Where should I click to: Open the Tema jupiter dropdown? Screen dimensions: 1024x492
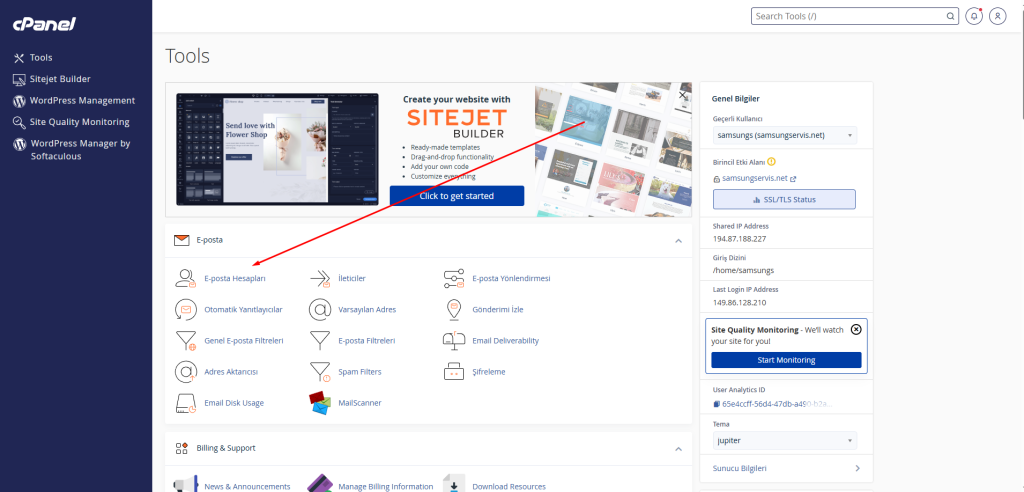[x=784, y=440]
